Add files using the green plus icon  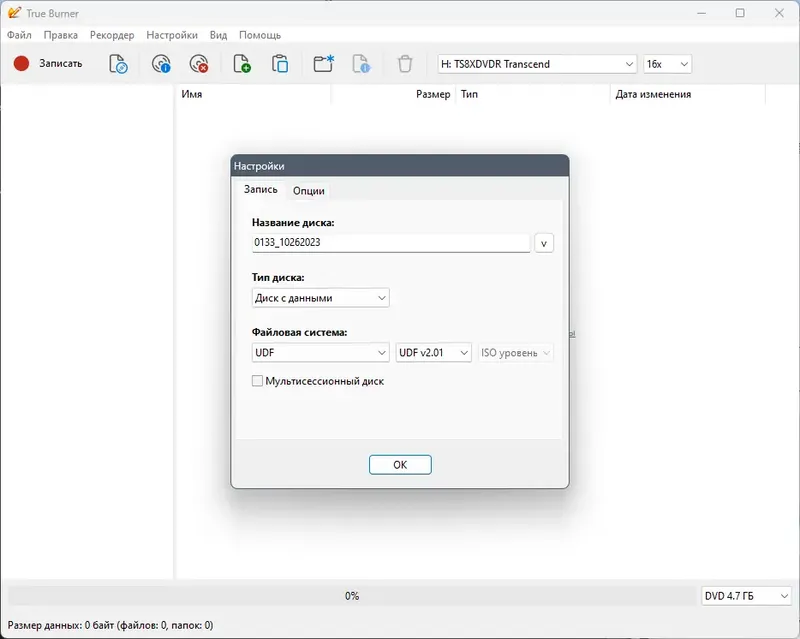pyautogui.click(x=242, y=62)
